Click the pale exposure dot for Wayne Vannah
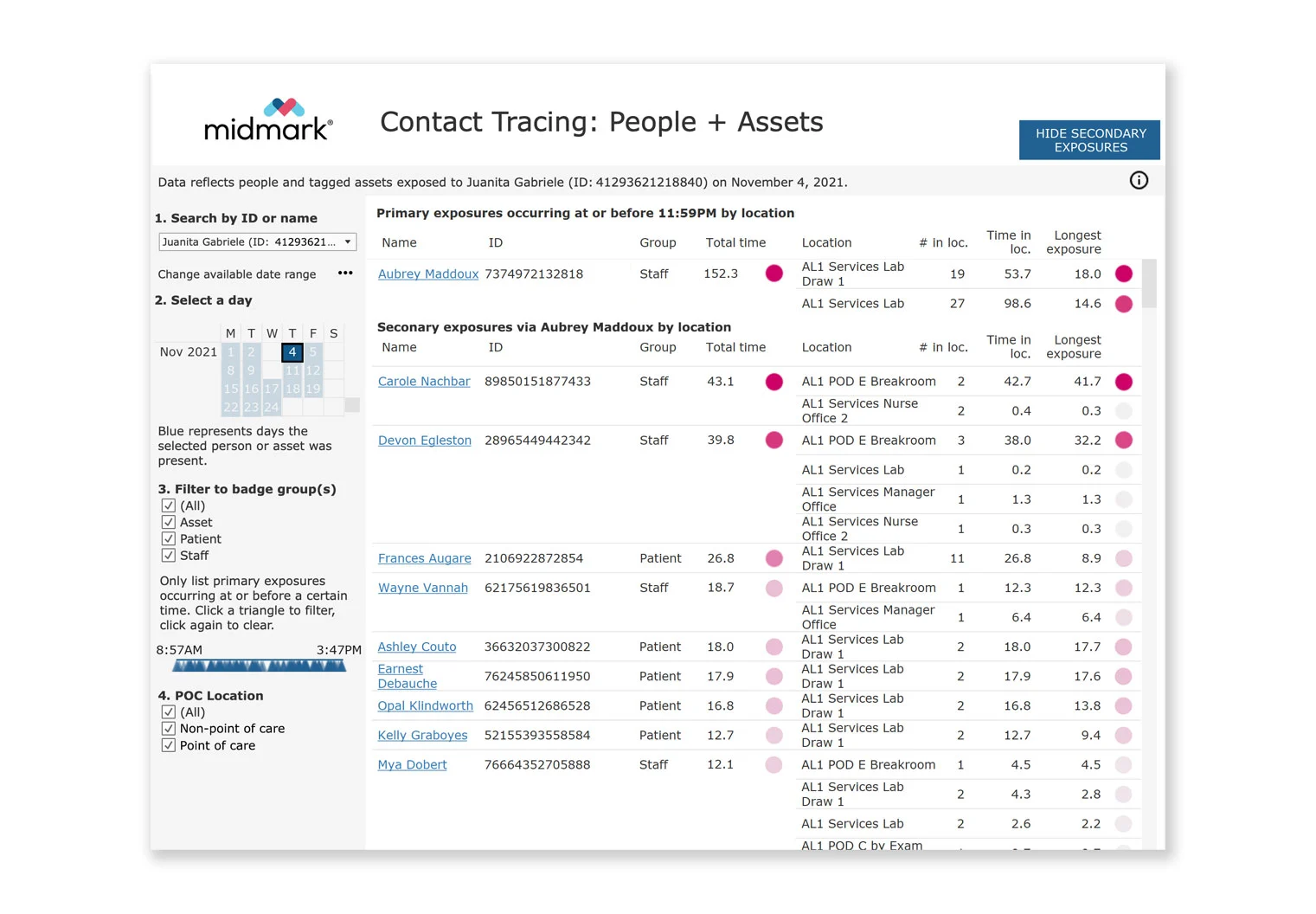The image size is (1316, 914). tap(774, 588)
